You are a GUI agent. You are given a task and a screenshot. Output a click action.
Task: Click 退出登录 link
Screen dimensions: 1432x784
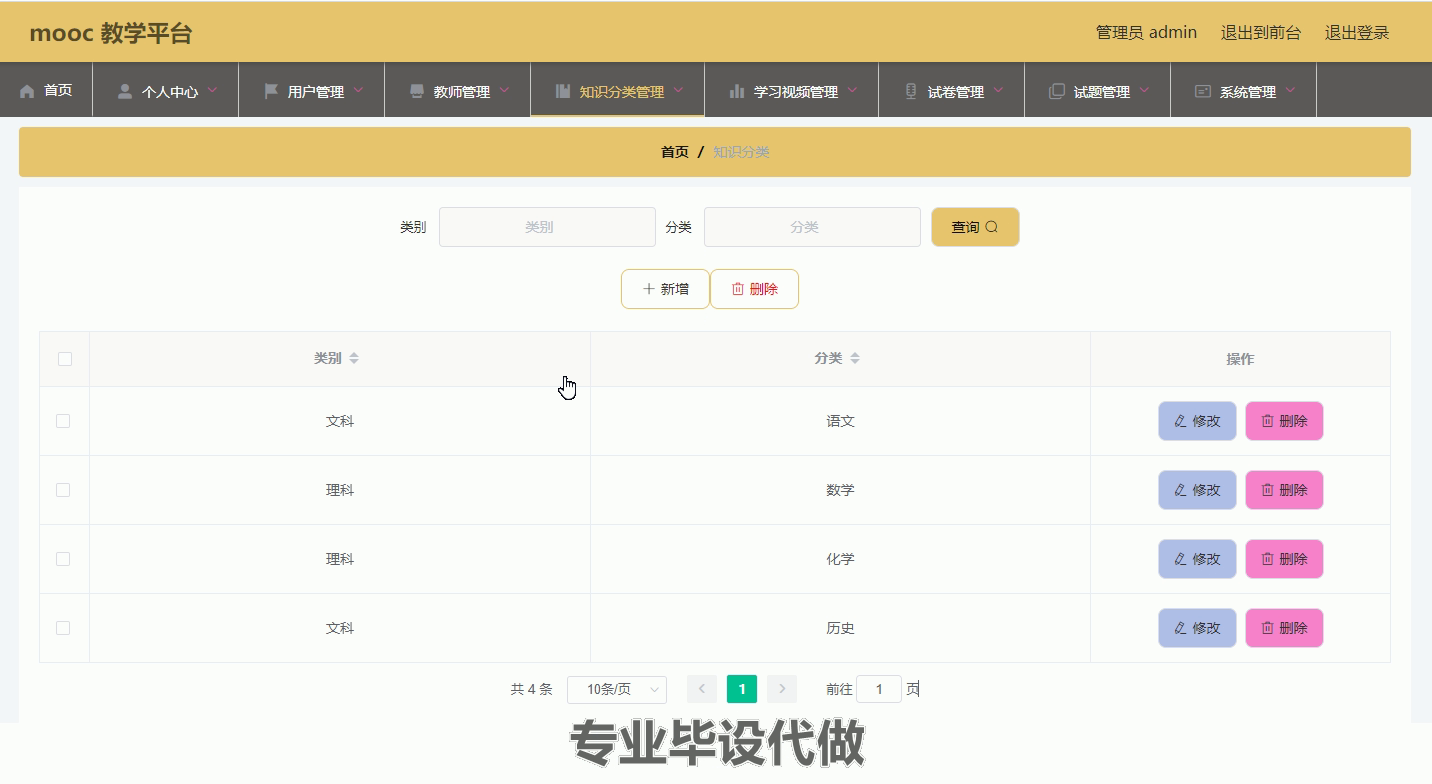(x=1357, y=32)
